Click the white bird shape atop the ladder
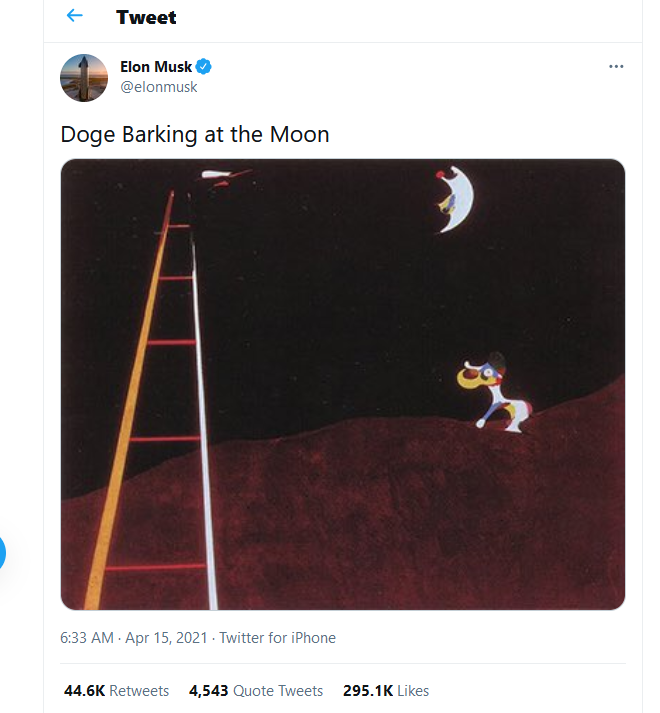This screenshot has width=660, height=713. [x=222, y=178]
